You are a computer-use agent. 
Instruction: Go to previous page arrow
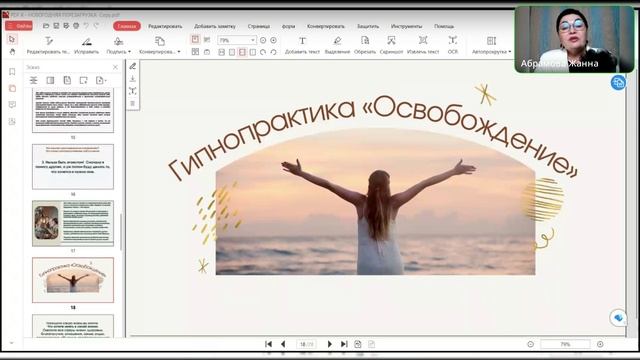(x=283, y=344)
